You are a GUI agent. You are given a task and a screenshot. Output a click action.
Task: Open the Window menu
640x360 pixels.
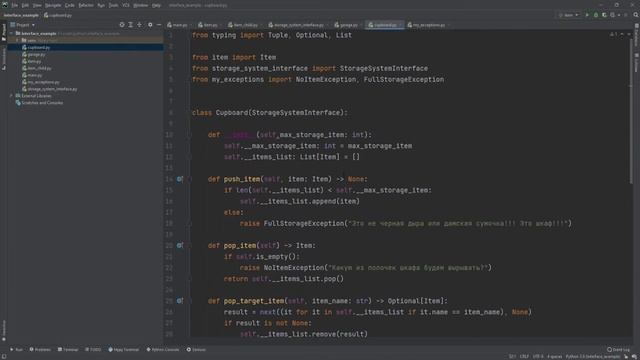[140, 5]
